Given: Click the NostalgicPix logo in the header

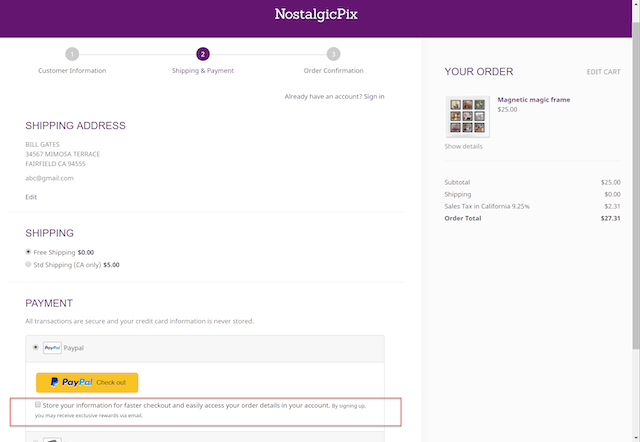Looking at the screenshot, I should click(316, 15).
